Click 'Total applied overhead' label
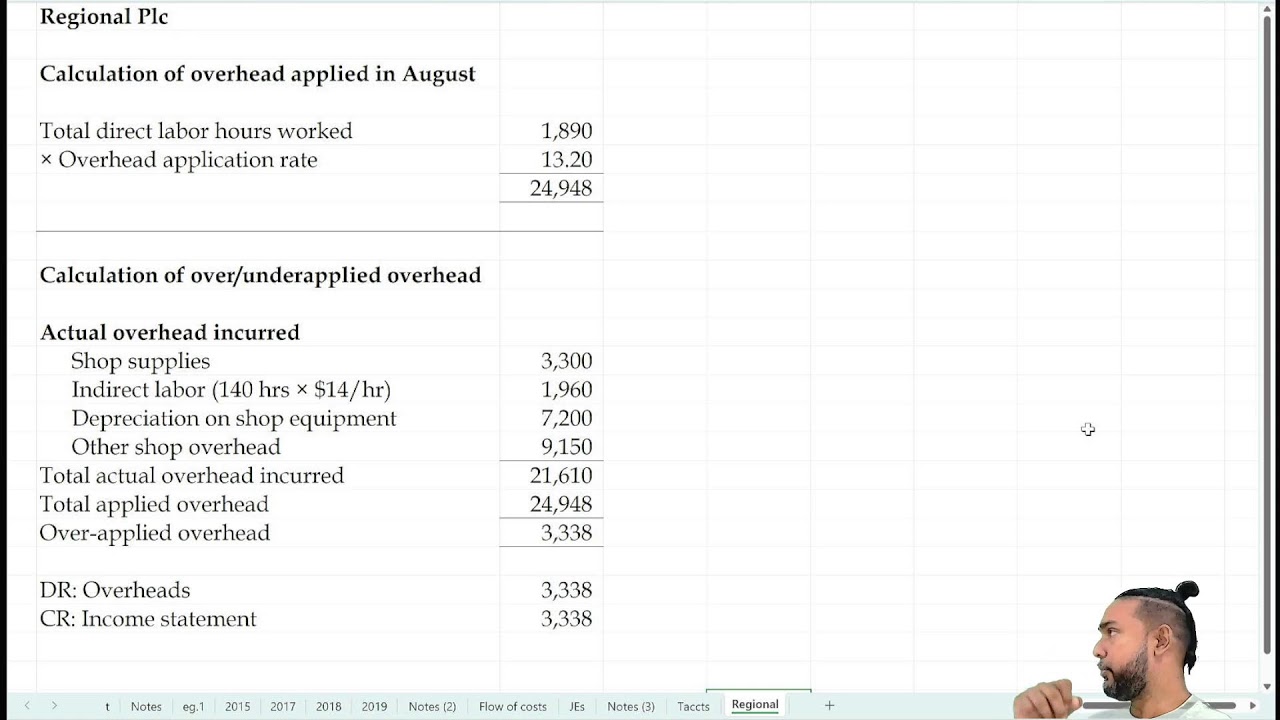This screenshot has width=1280, height=720. pos(154,504)
